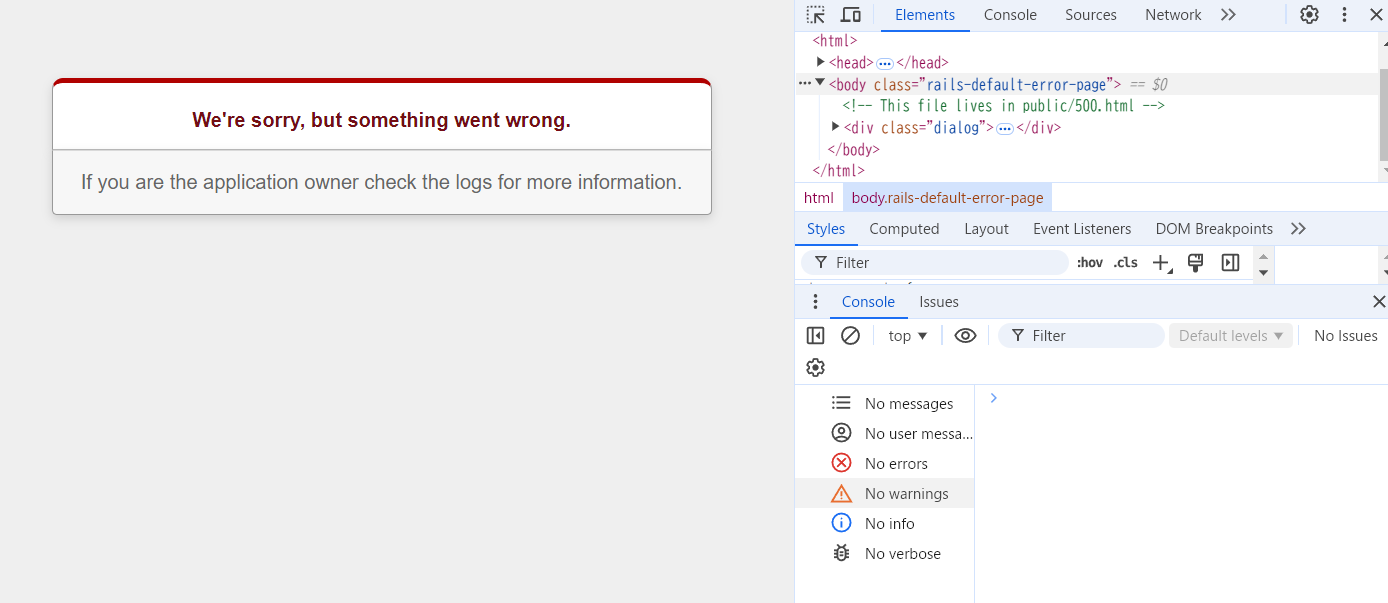Switch to the Elements tab
Image resolution: width=1388 pixels, height=603 pixels.
point(925,15)
